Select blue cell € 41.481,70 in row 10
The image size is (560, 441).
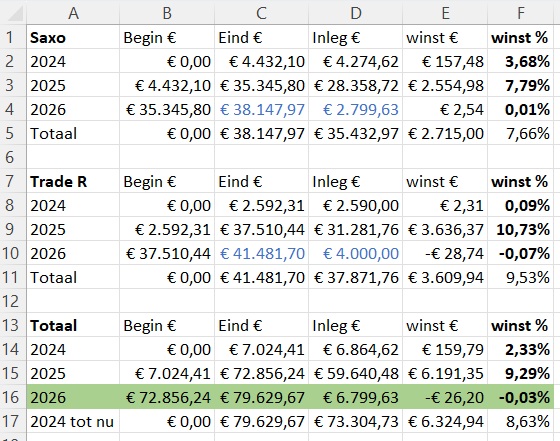(261, 253)
